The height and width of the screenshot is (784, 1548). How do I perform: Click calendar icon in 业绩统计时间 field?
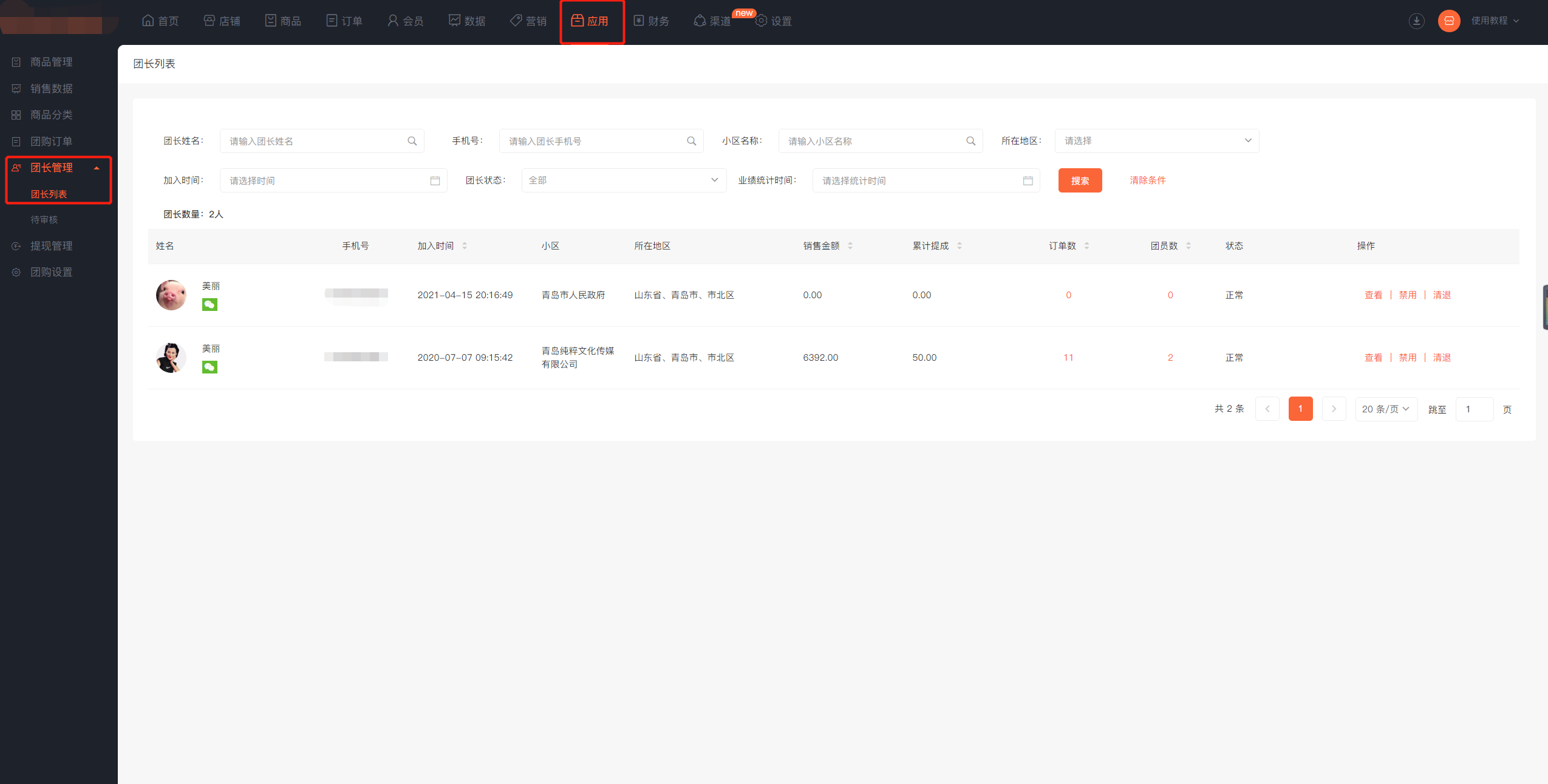(1028, 181)
